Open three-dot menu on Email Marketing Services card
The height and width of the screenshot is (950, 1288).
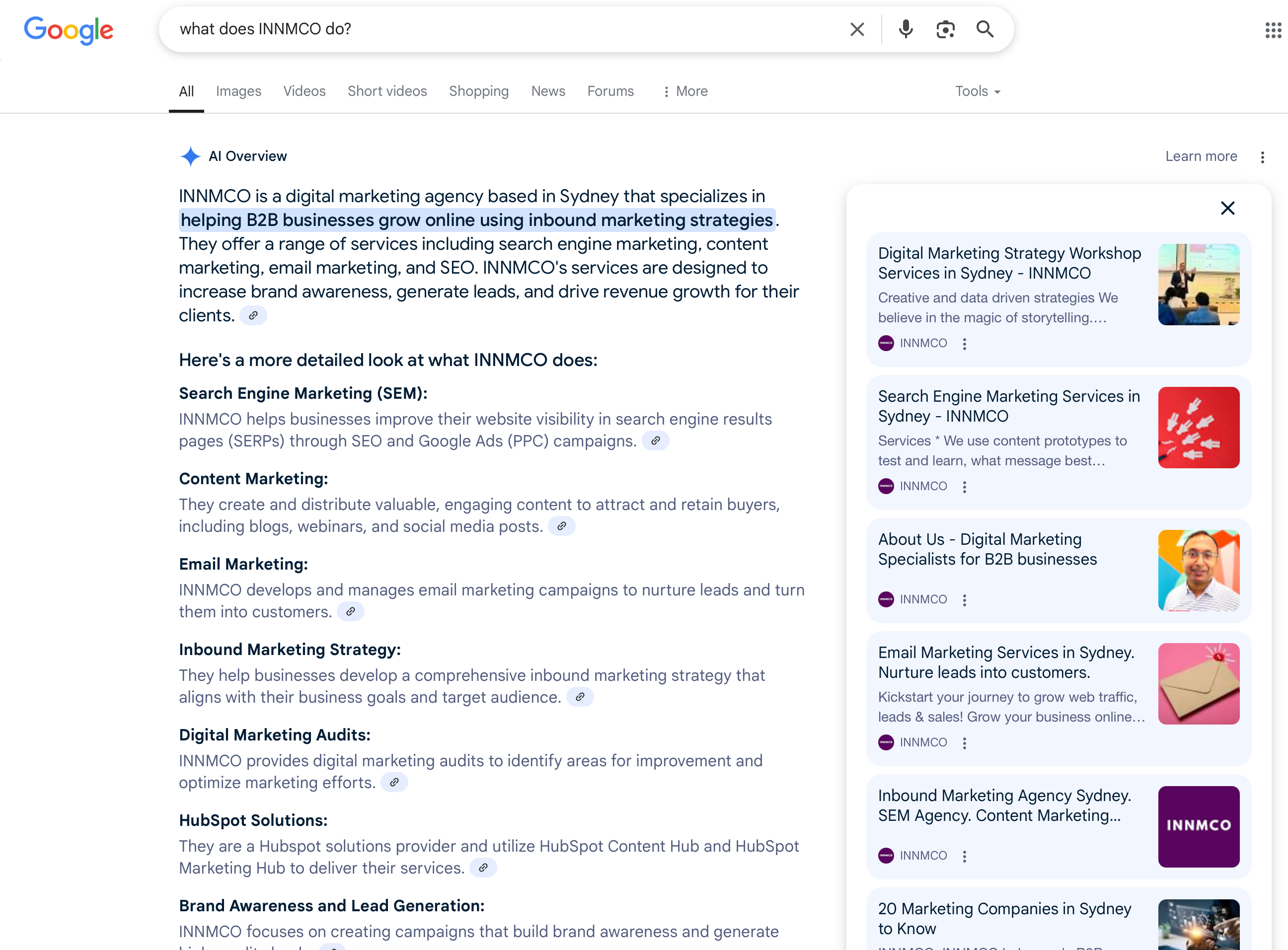[965, 743]
